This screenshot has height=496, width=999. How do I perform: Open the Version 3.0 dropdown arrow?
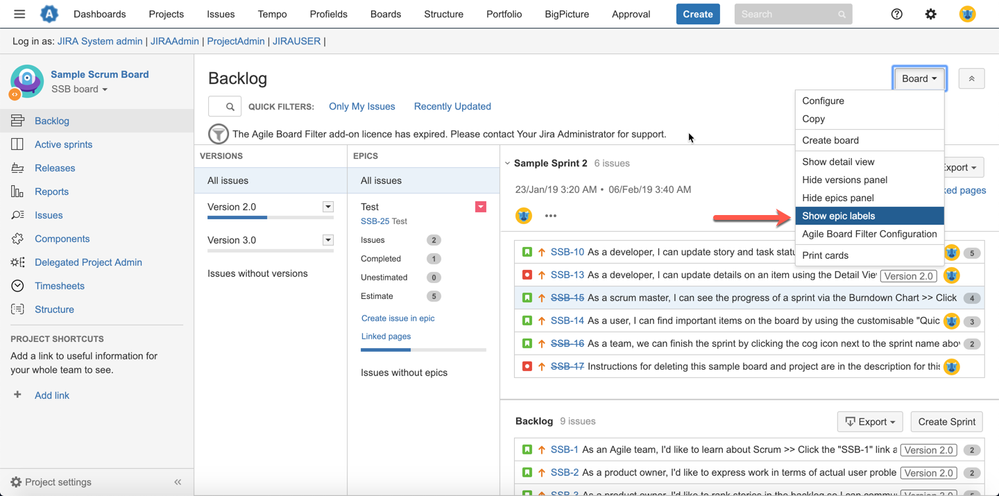click(x=328, y=240)
